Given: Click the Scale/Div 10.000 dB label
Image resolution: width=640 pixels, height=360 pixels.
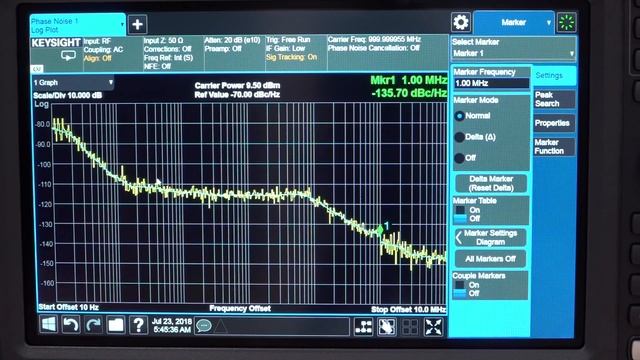Looking at the screenshot, I should [68, 96].
